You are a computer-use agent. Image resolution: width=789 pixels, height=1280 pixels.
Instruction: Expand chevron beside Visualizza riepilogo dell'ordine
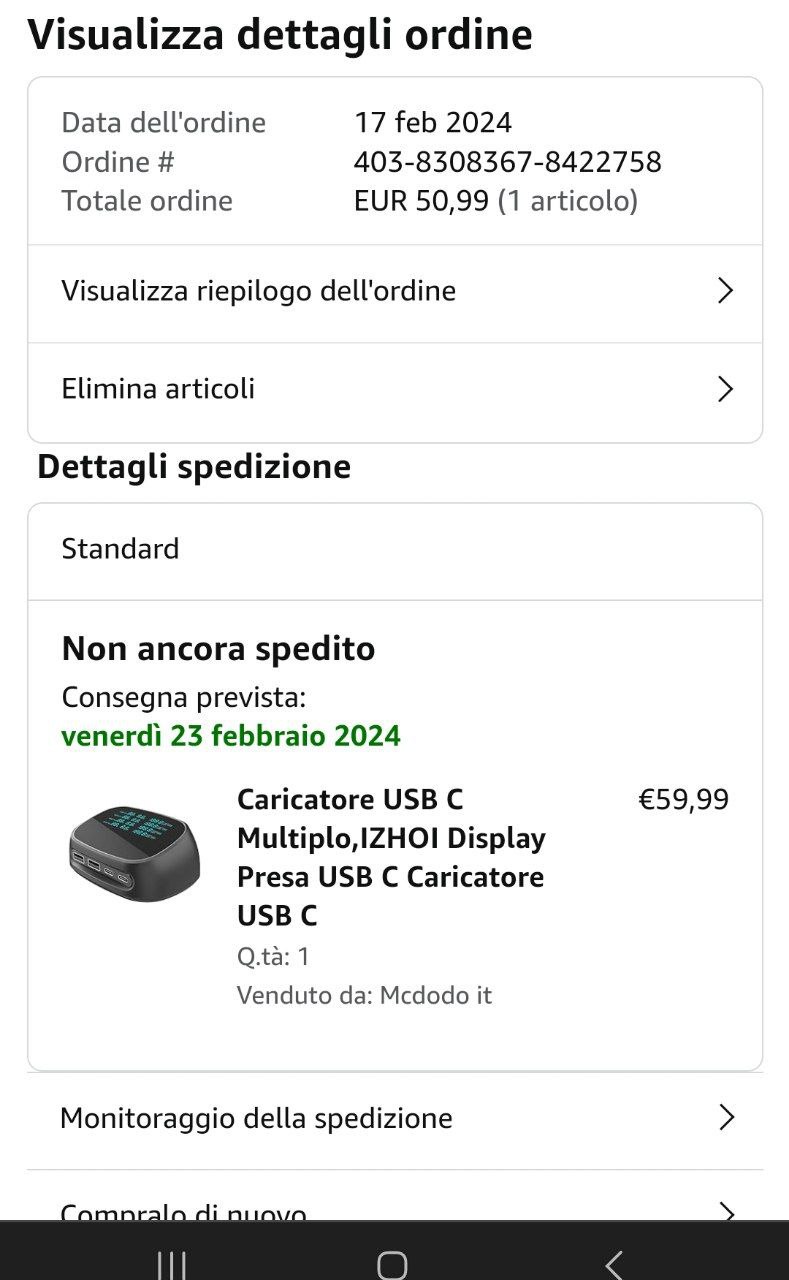tap(726, 291)
